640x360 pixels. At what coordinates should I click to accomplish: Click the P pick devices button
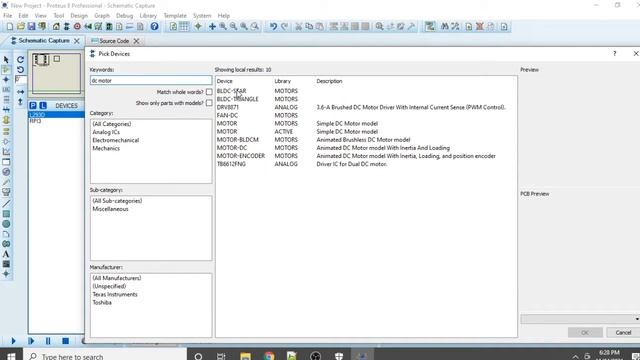[x=33, y=105]
